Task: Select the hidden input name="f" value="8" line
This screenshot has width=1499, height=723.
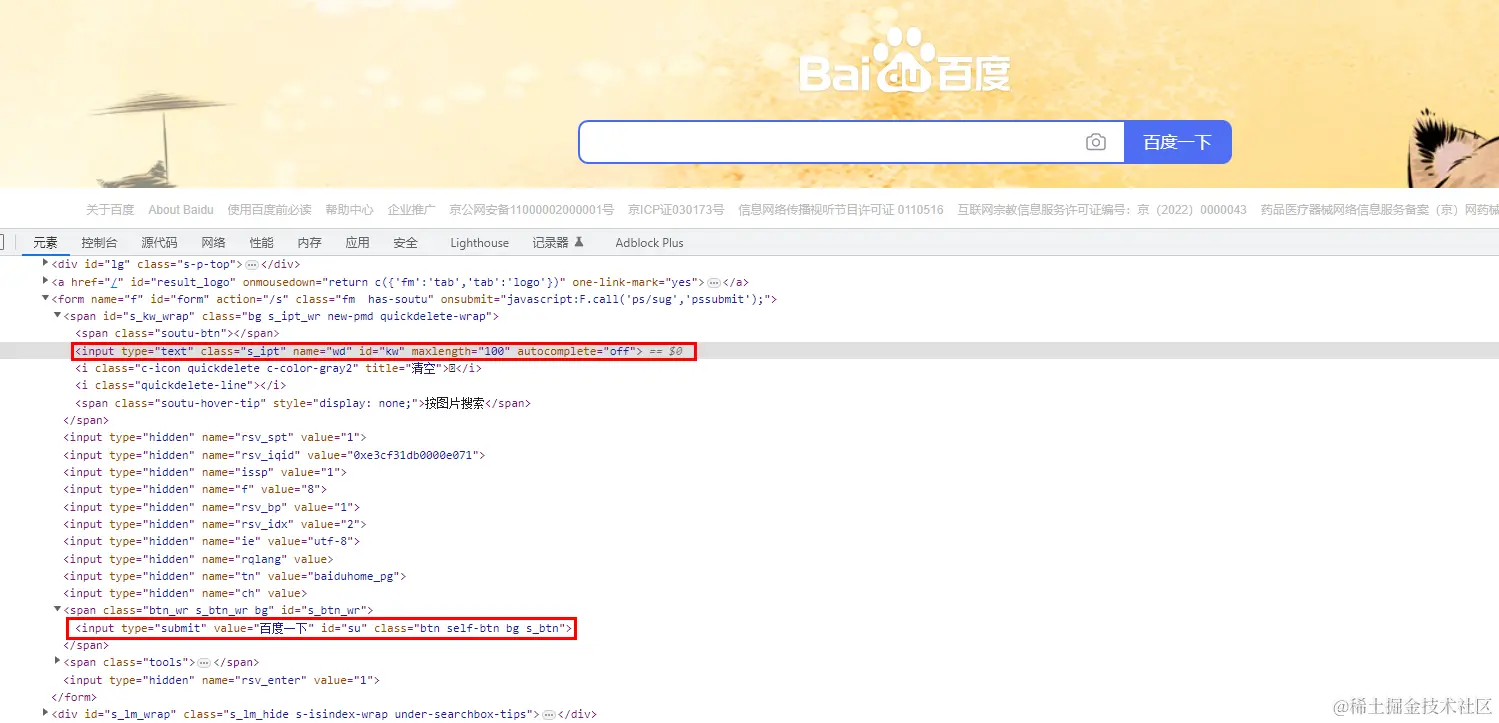Action: [x=195, y=489]
